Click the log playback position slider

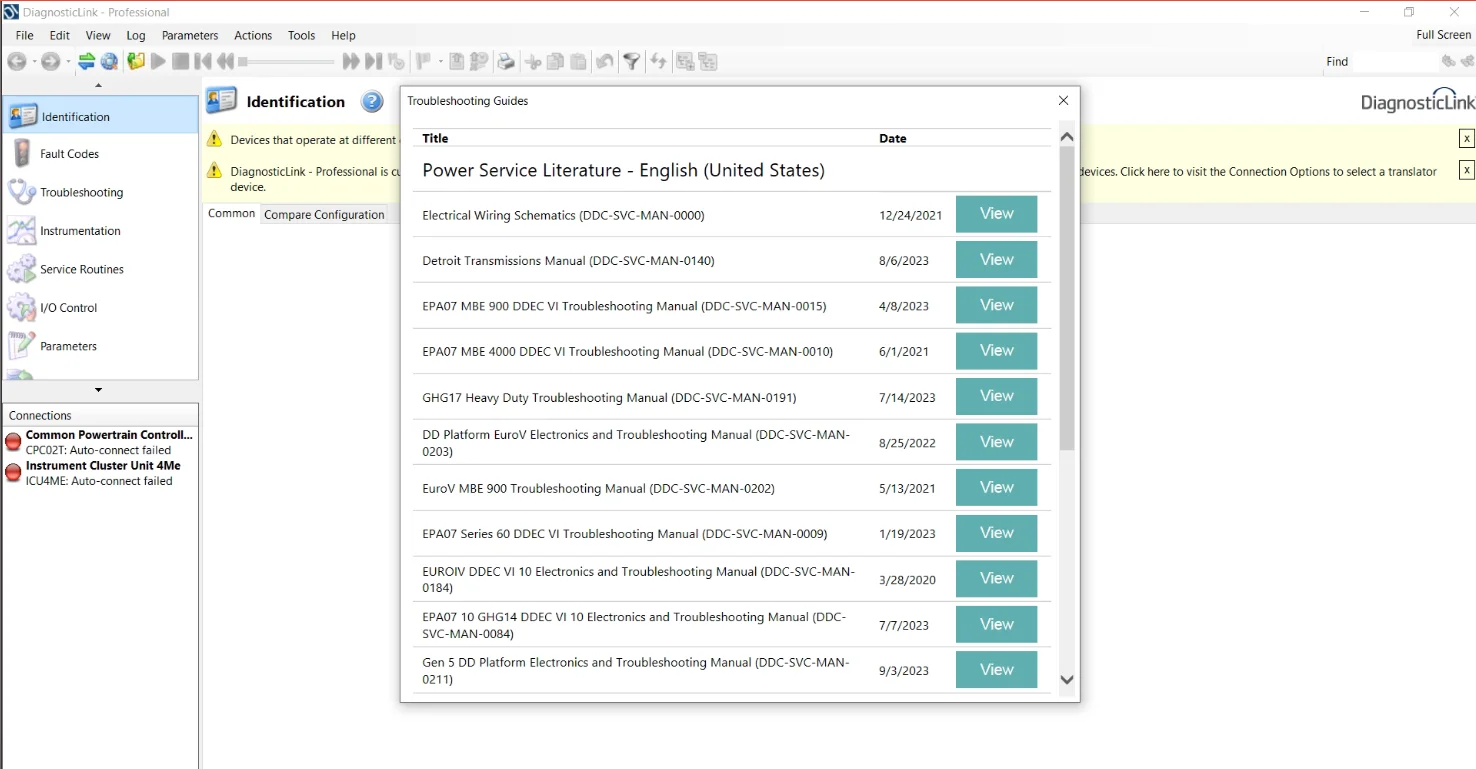pos(286,62)
